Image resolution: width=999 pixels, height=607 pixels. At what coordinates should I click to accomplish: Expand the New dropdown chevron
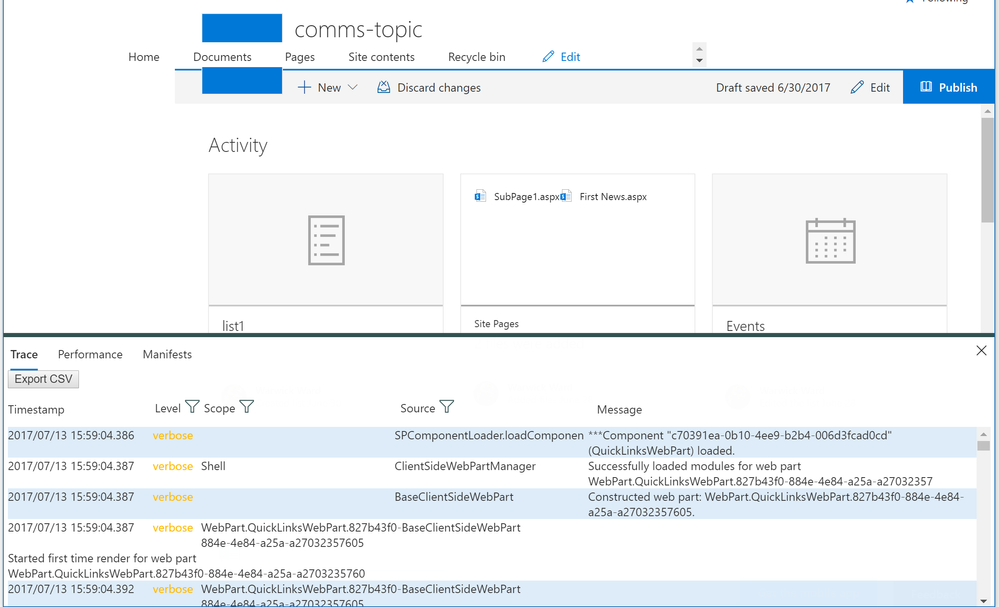pyautogui.click(x=352, y=87)
